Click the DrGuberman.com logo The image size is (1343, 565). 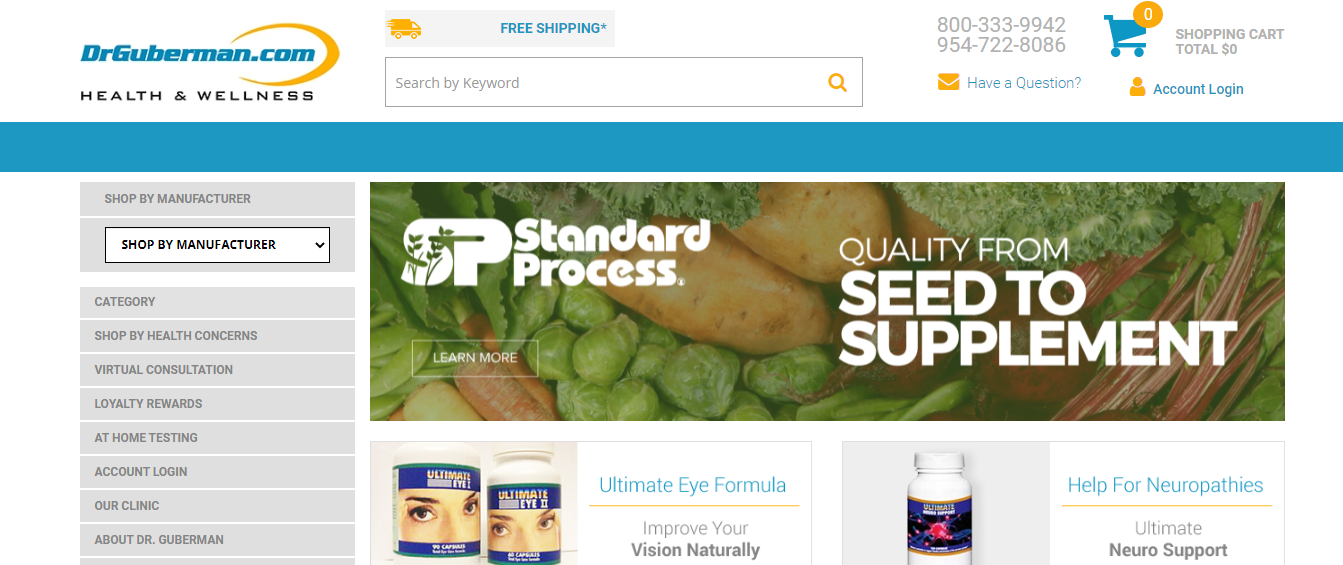pos(210,62)
